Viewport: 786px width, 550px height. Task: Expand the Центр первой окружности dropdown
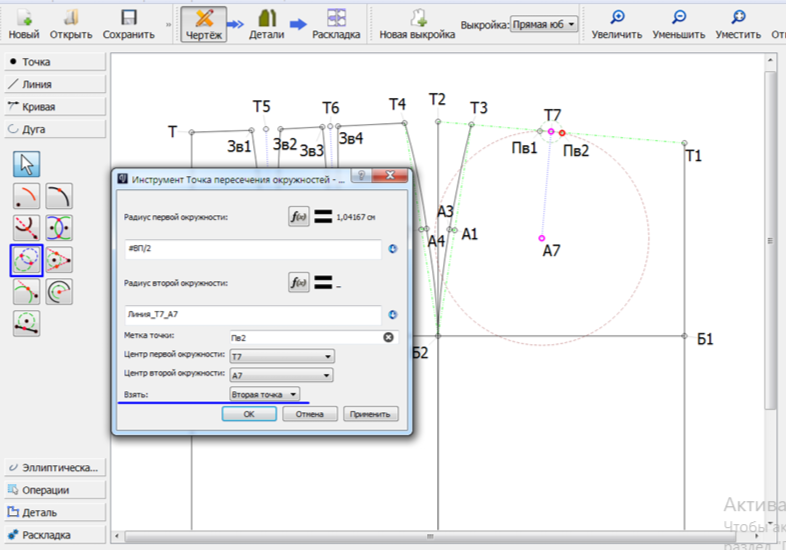[x=281, y=356]
